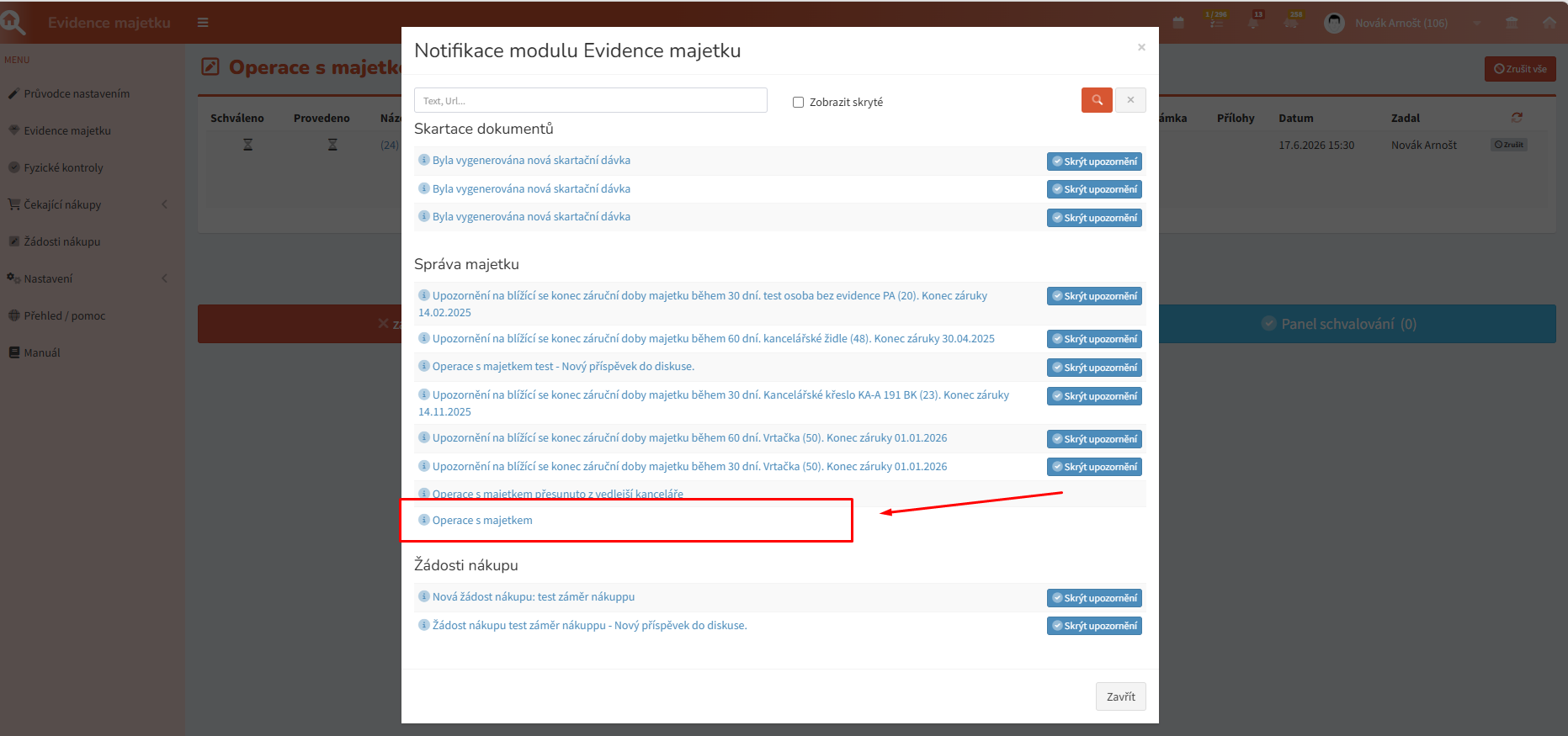Image resolution: width=1568 pixels, height=736 pixels.
Task: Click the refresh icon in table header
Action: pos(1517,118)
